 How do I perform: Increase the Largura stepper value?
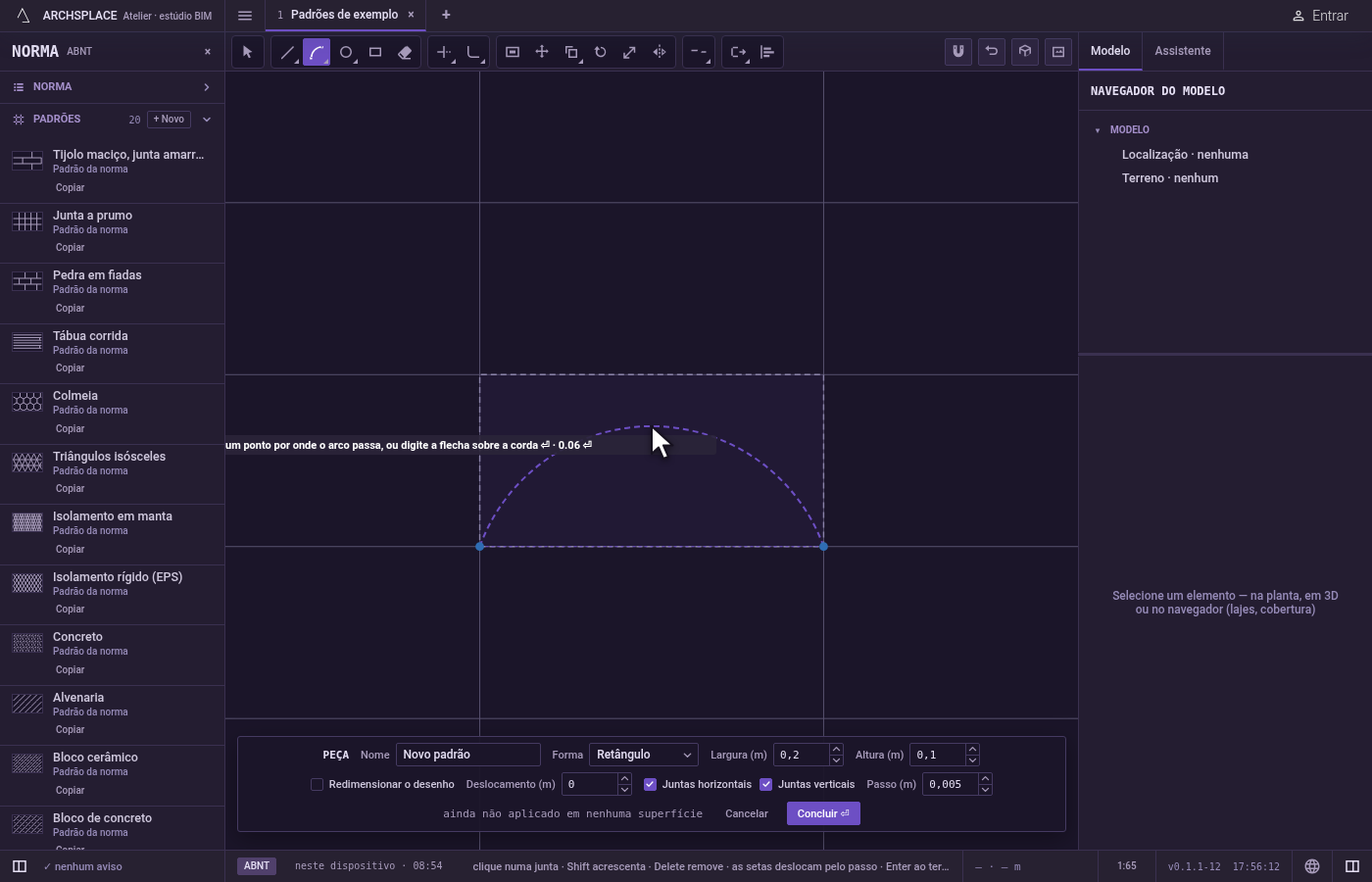point(836,750)
